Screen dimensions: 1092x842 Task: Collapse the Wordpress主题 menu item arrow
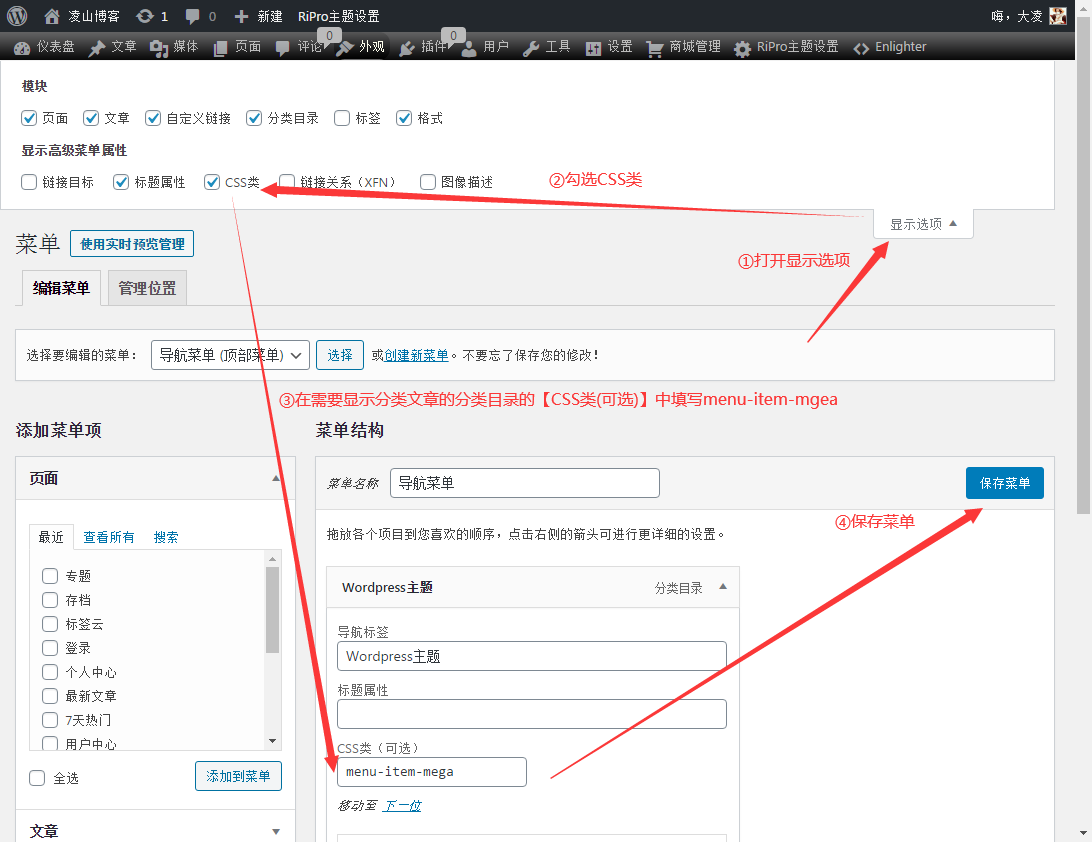723,587
